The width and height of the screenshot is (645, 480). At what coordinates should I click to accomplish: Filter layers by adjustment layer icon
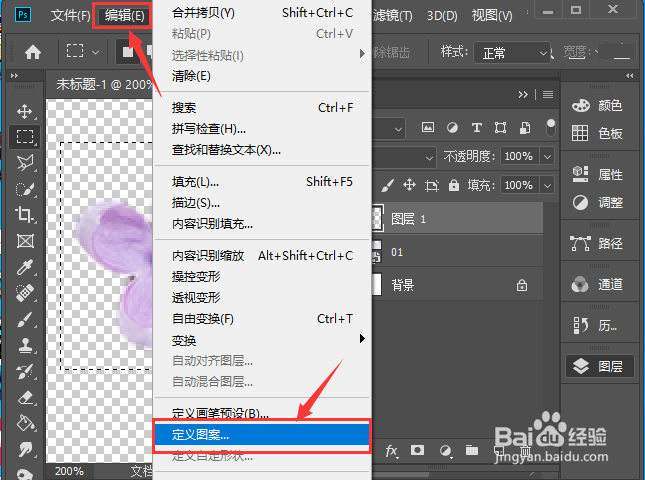(452, 128)
